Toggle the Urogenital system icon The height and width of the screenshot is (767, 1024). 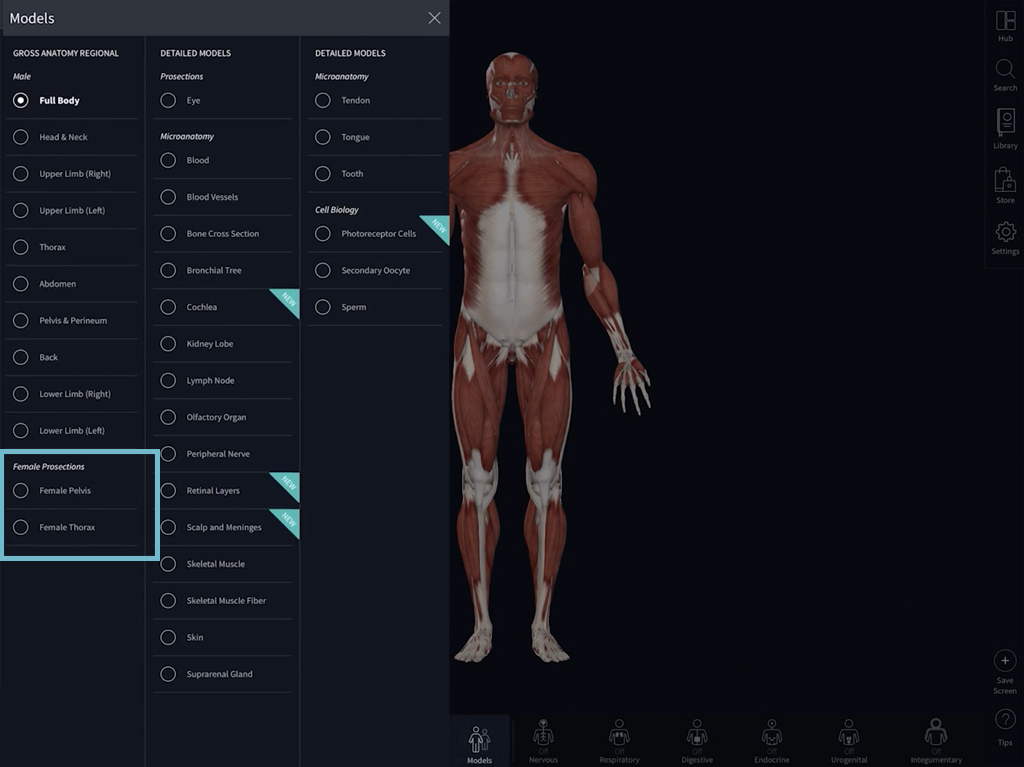[x=849, y=734]
